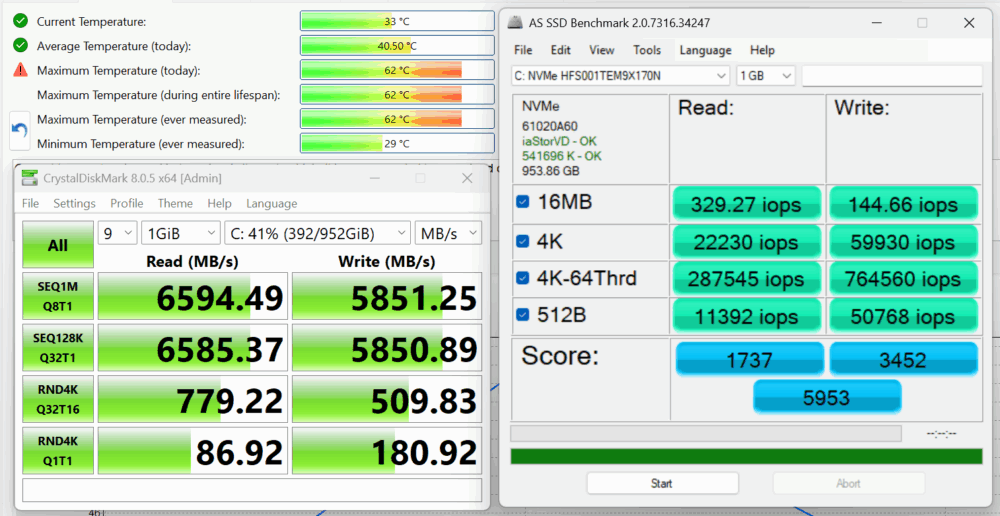Image resolution: width=1000 pixels, height=516 pixels.
Task: Click the 3452 write score
Action: point(903,360)
